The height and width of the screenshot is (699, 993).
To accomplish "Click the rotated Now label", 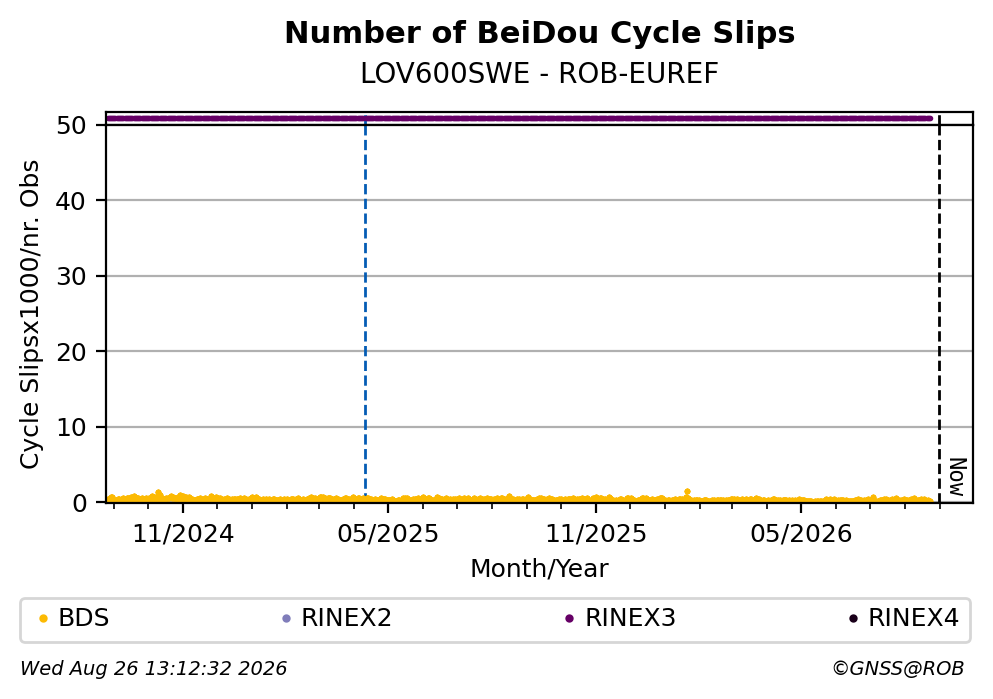I will (x=958, y=477).
